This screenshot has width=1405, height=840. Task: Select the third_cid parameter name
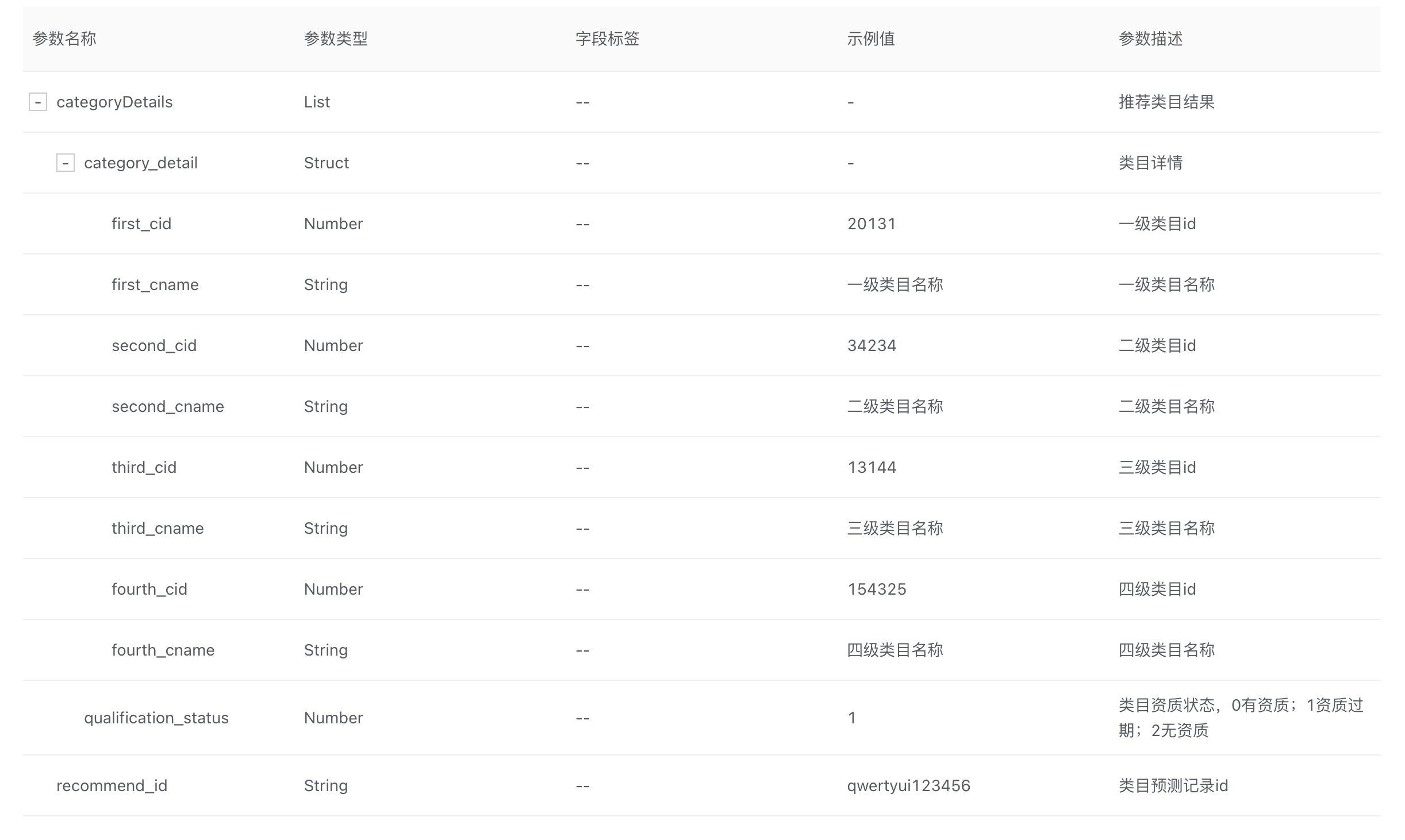144,468
